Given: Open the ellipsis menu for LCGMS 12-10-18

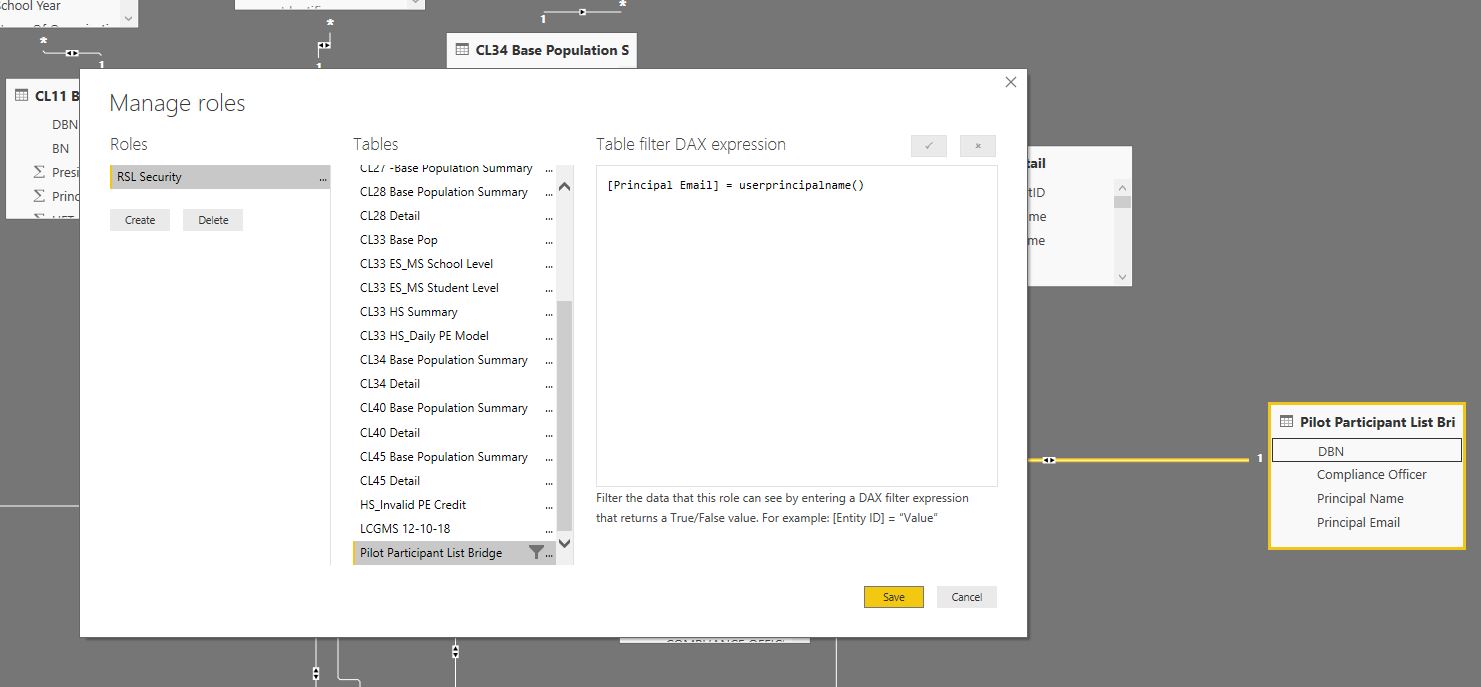Looking at the screenshot, I should tap(549, 530).
